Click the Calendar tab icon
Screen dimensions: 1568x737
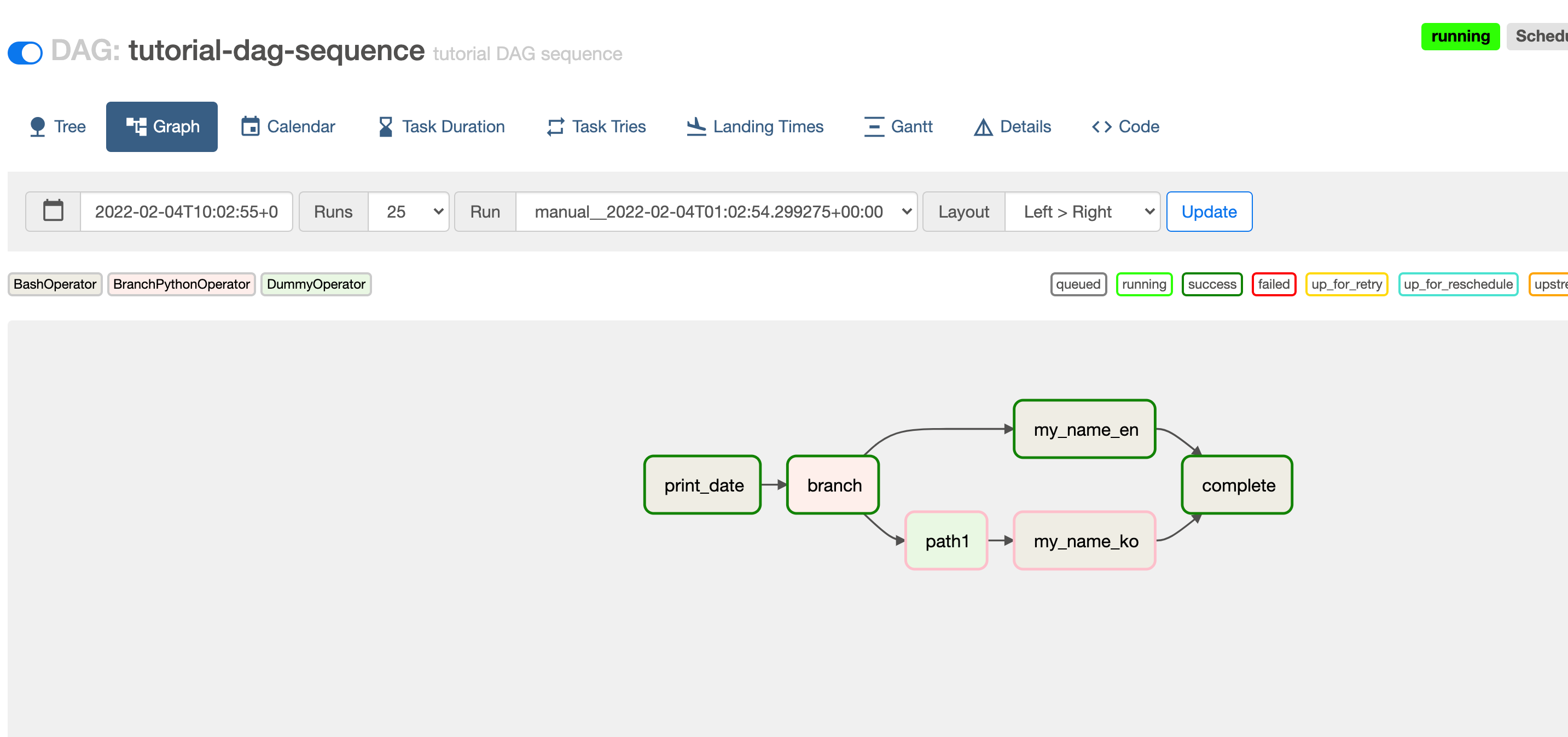(250, 126)
